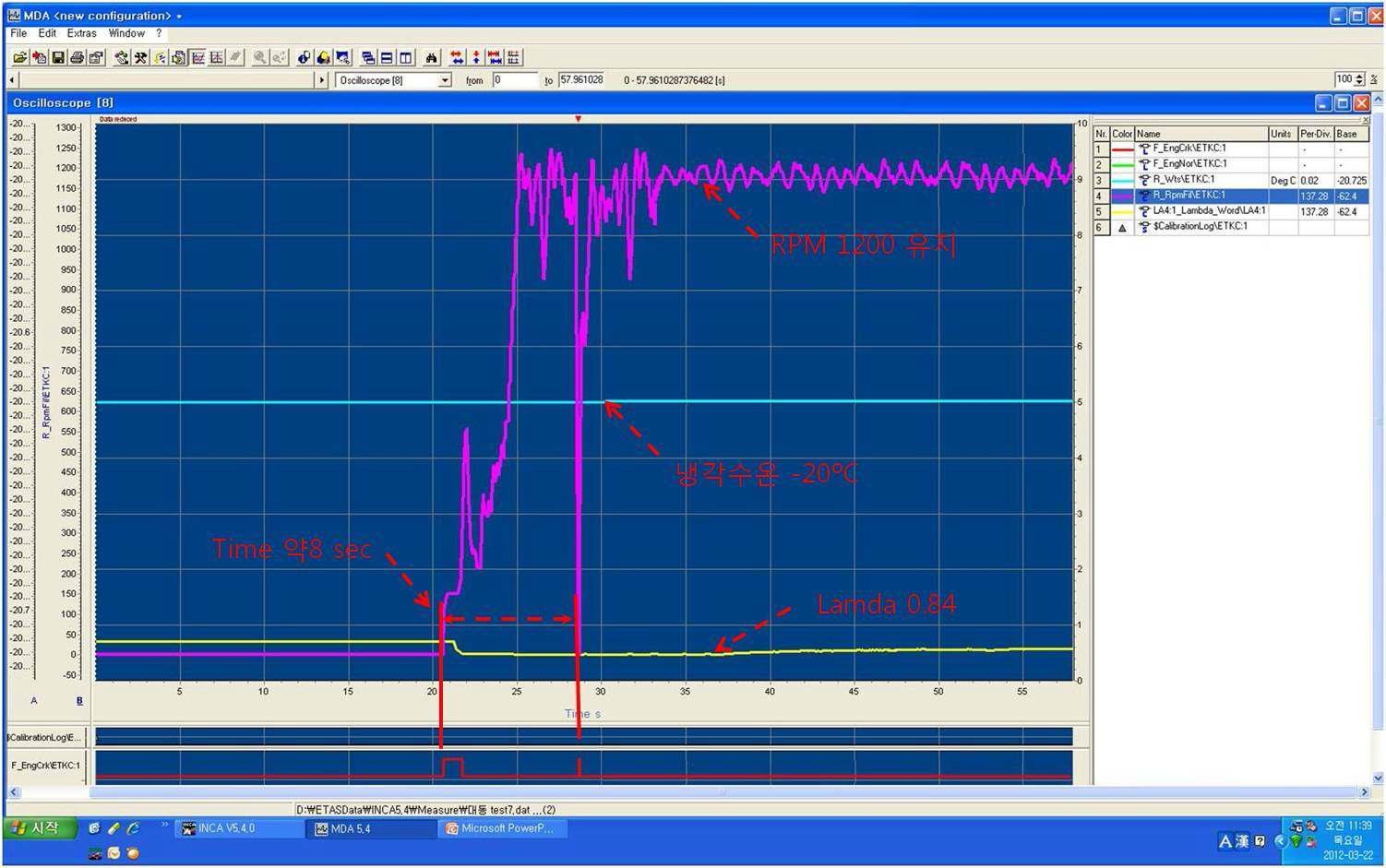Click the signal icon beside R_Wts\ETKC:1

click(1144, 180)
